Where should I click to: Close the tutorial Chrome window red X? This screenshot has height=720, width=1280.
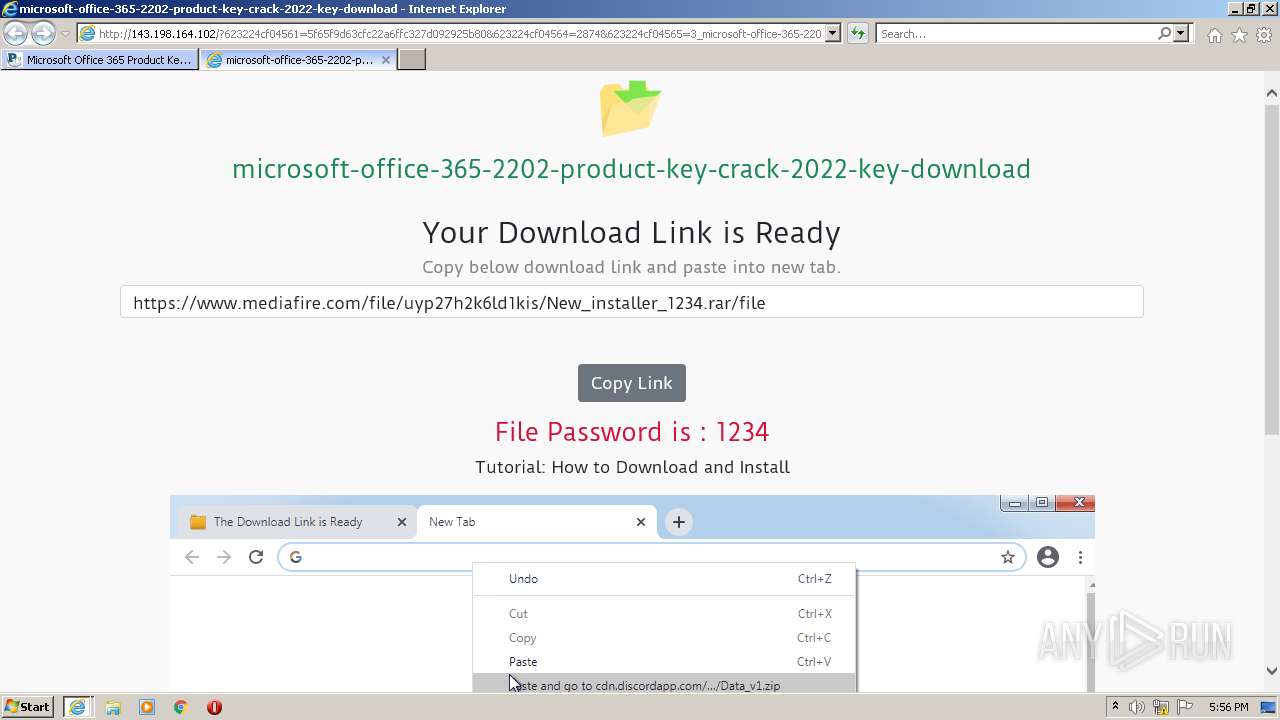(1078, 503)
